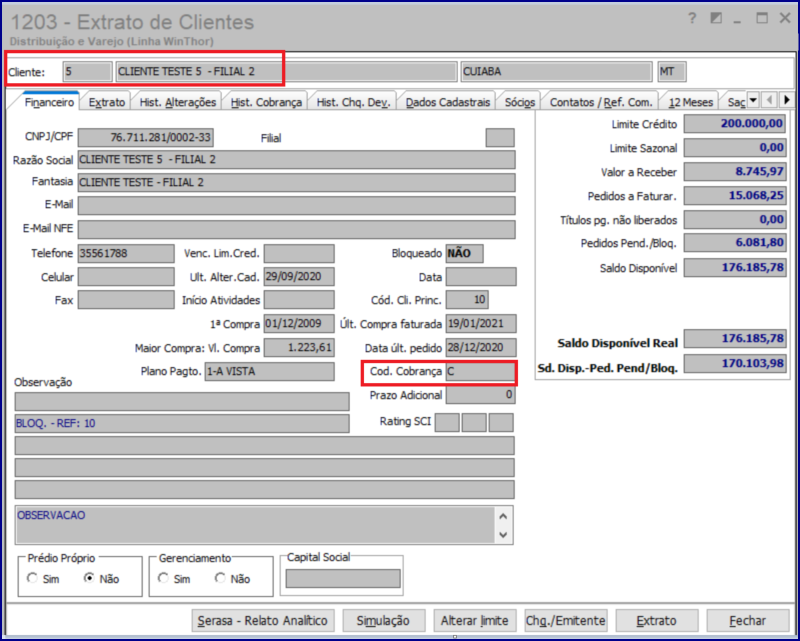Click the Pedidos Pend./Bloq. value 6.081,80
This screenshot has height=641, width=800.
[735, 242]
